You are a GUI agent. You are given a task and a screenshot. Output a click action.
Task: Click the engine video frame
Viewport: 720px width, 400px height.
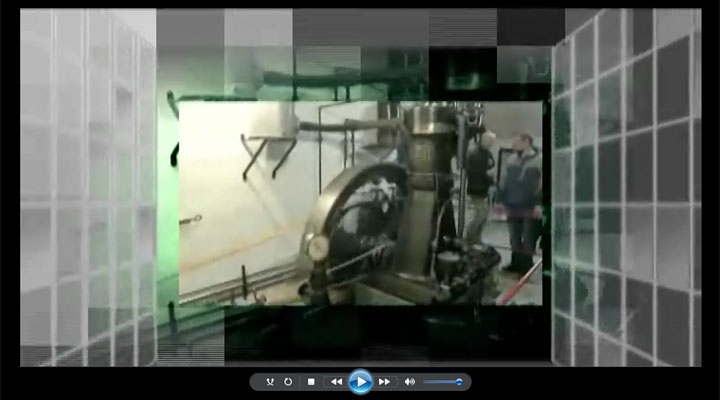click(x=360, y=203)
